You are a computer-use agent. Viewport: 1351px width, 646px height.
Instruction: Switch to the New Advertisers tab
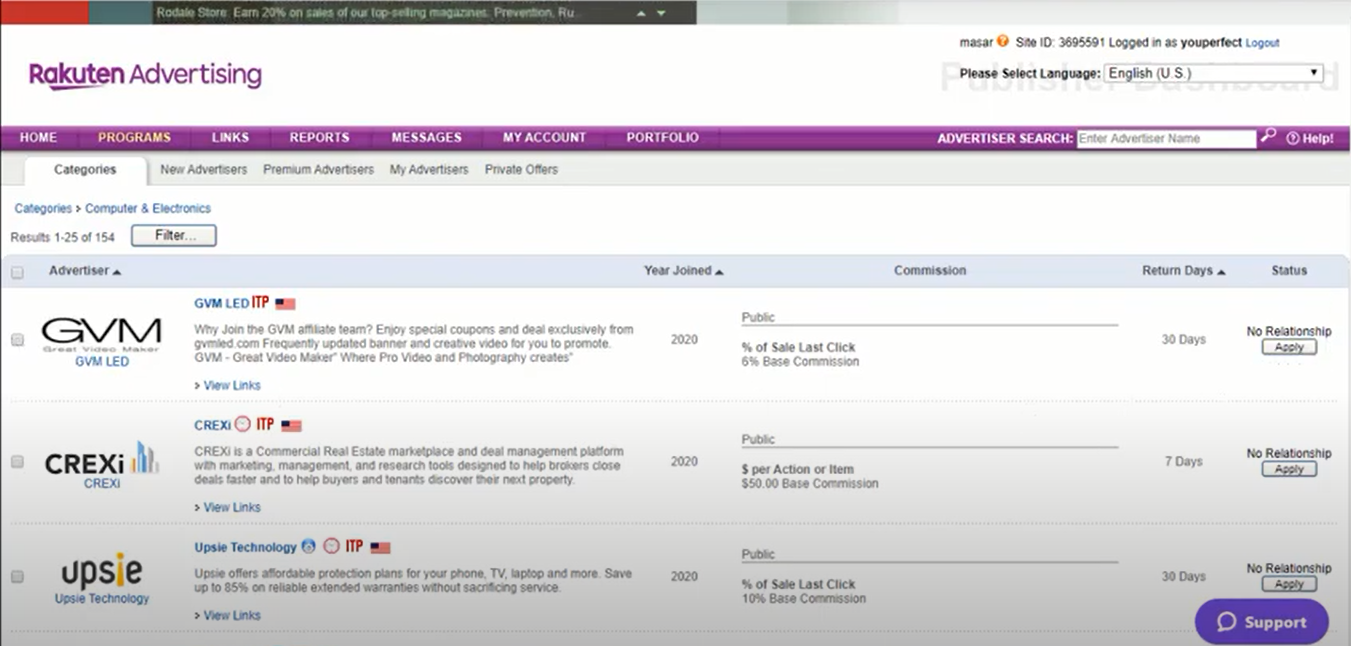coord(203,170)
